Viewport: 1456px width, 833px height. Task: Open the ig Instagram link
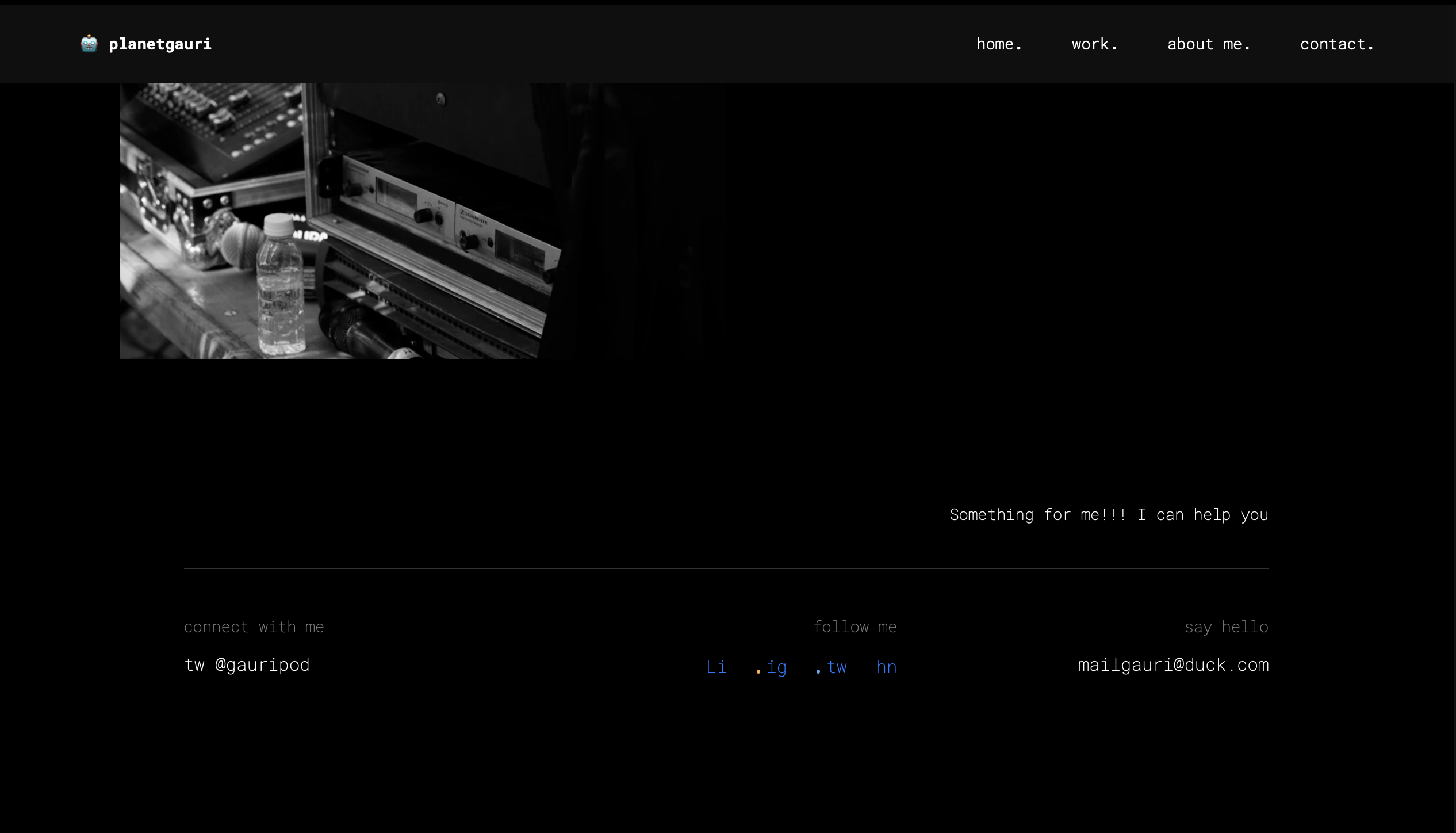(x=776, y=668)
